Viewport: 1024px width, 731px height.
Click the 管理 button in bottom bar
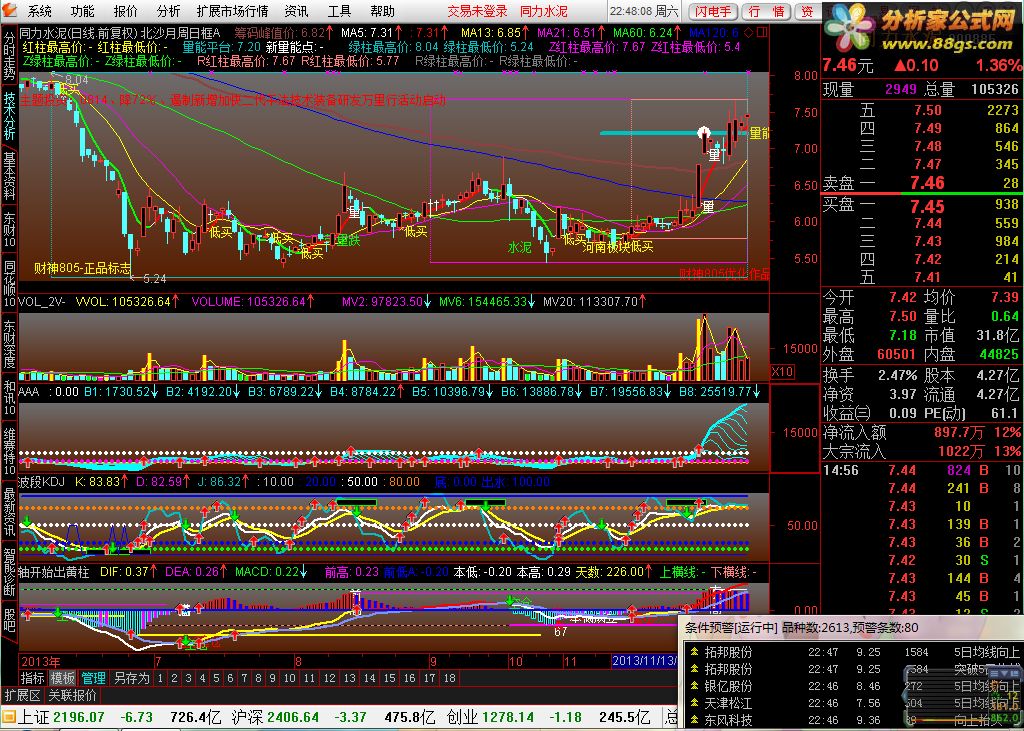[x=93, y=678]
